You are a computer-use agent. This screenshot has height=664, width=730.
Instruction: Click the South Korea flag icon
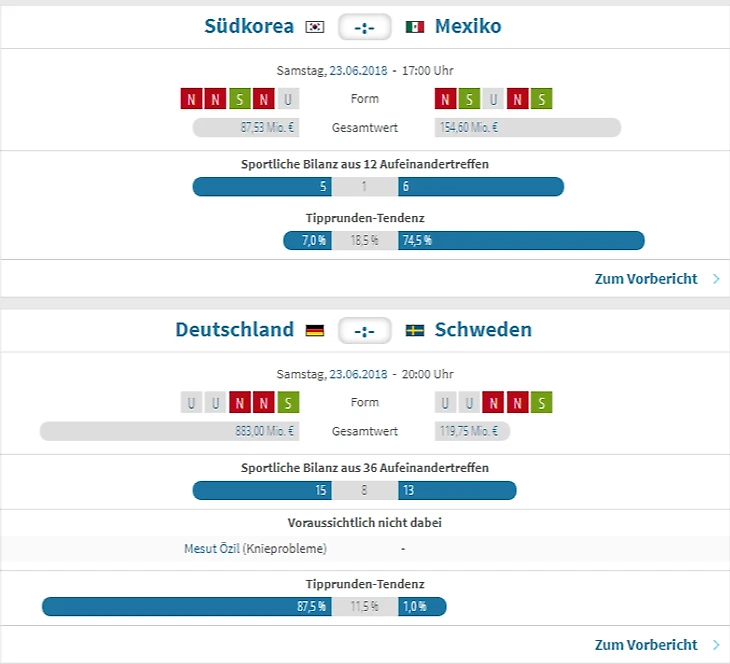[315, 27]
